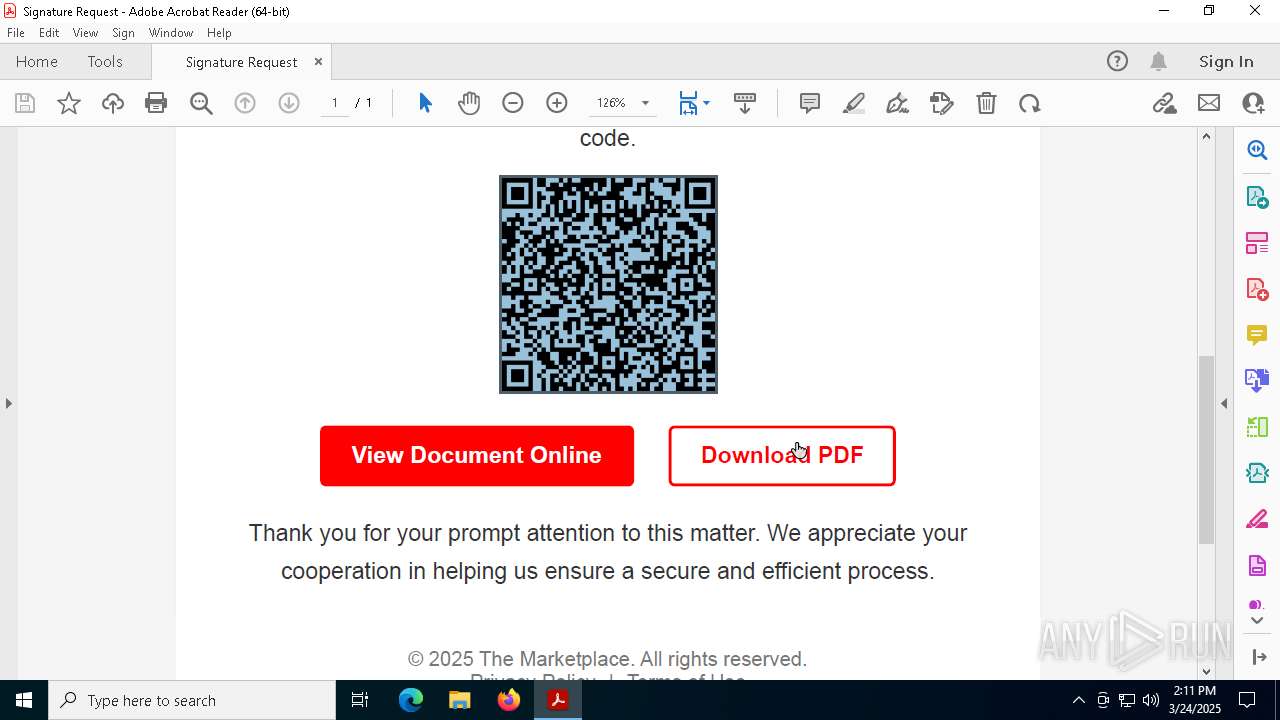Open Fill & Sign tool in right pane
Viewport: 1280px width, 720px height.
point(1257,520)
